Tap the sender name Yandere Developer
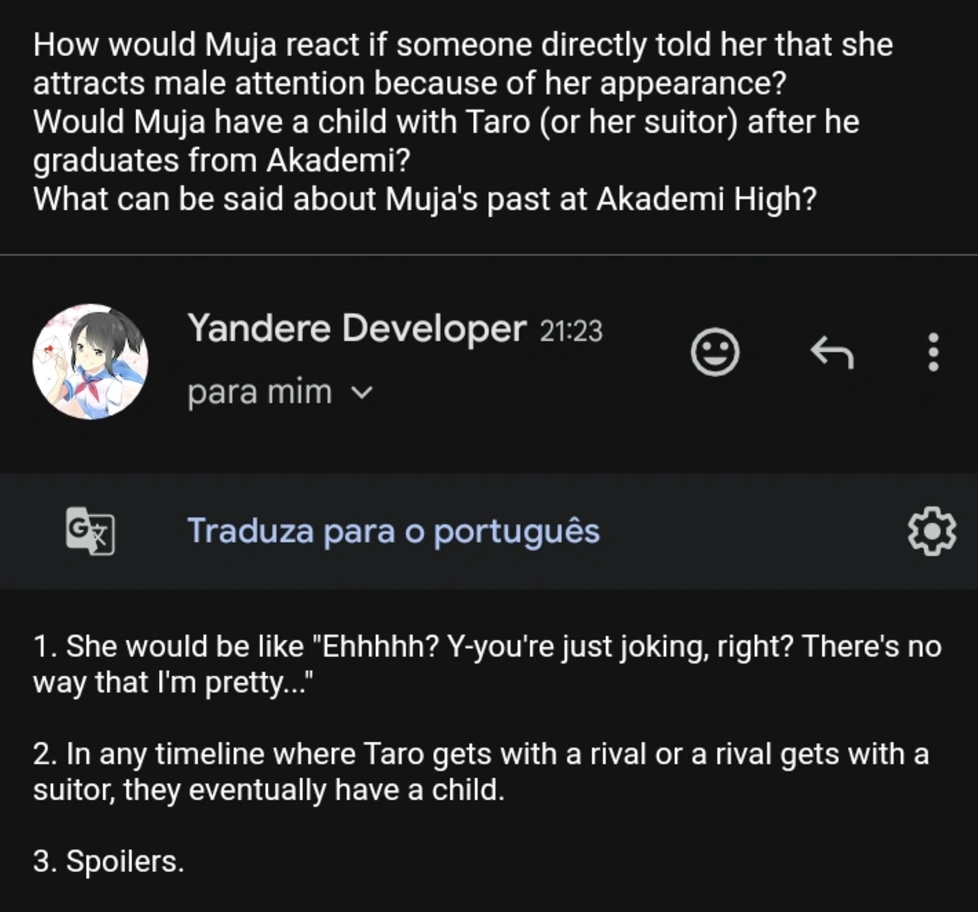 tap(356, 328)
